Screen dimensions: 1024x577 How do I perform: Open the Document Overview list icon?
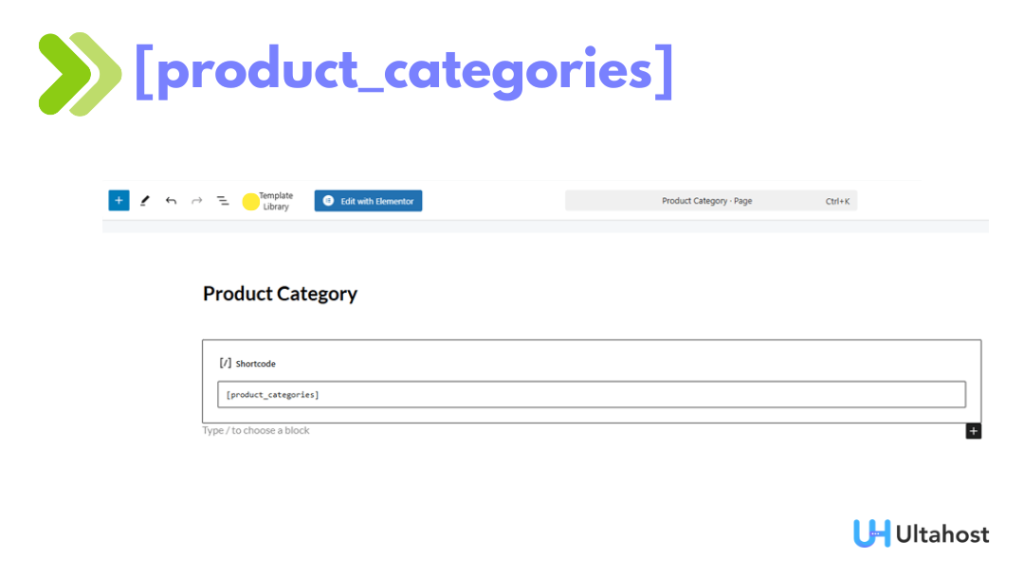pos(222,200)
